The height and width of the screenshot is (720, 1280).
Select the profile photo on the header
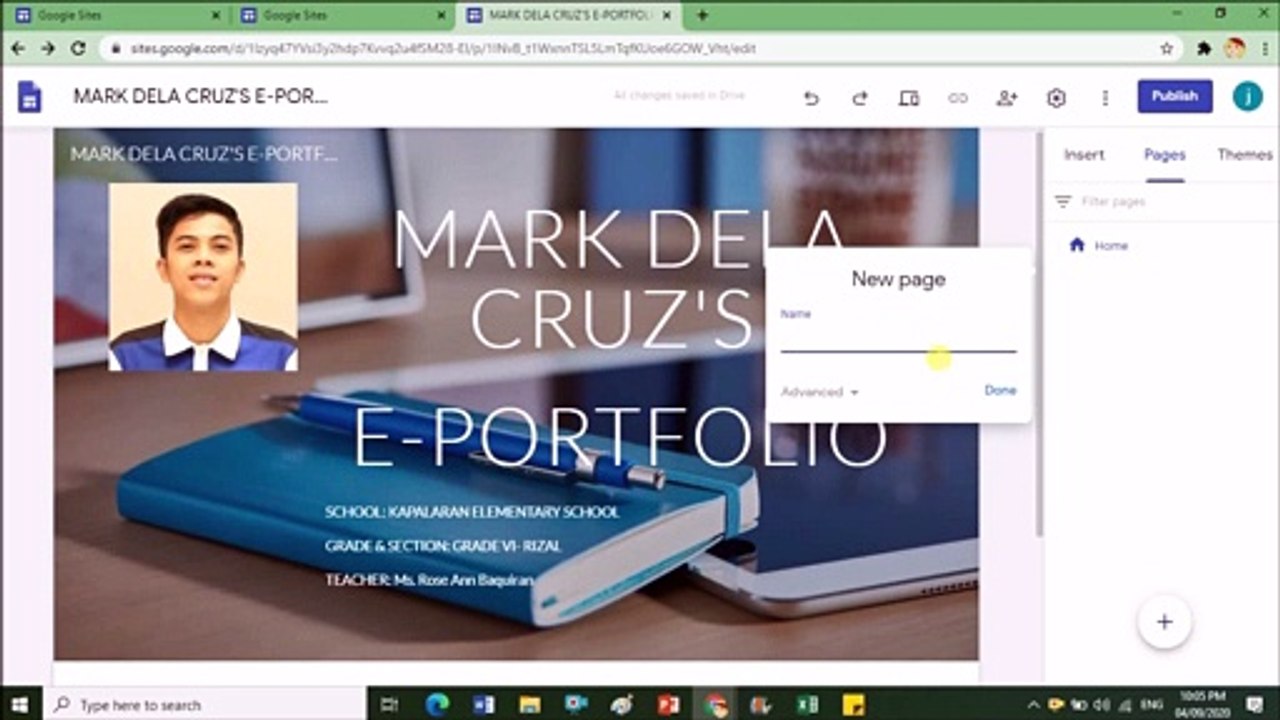point(203,277)
